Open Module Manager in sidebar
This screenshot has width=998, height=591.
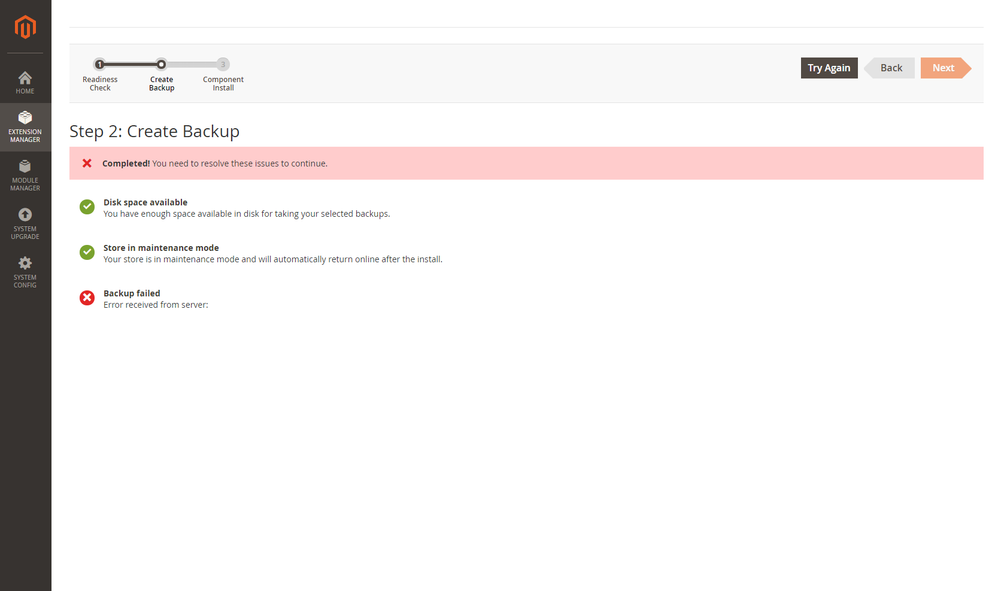(x=25, y=176)
